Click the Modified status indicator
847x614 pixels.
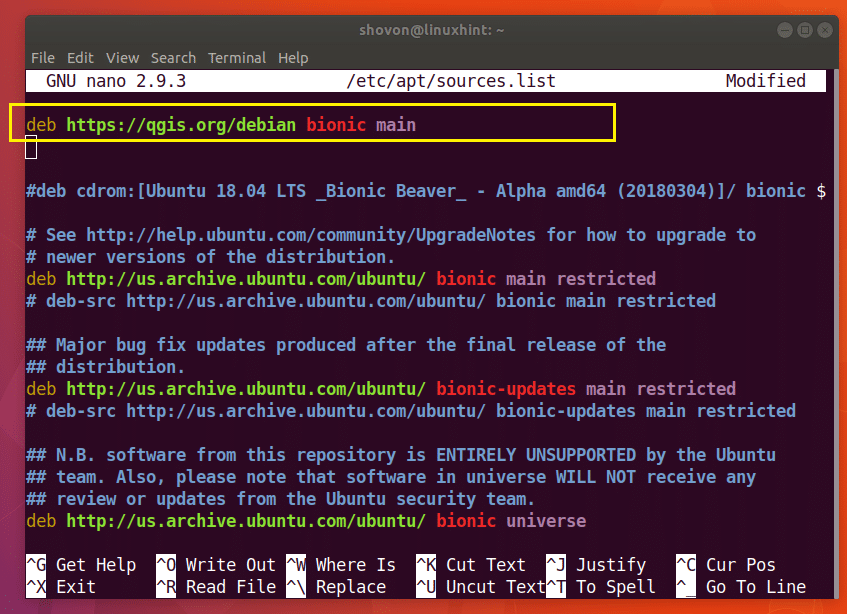[765, 81]
